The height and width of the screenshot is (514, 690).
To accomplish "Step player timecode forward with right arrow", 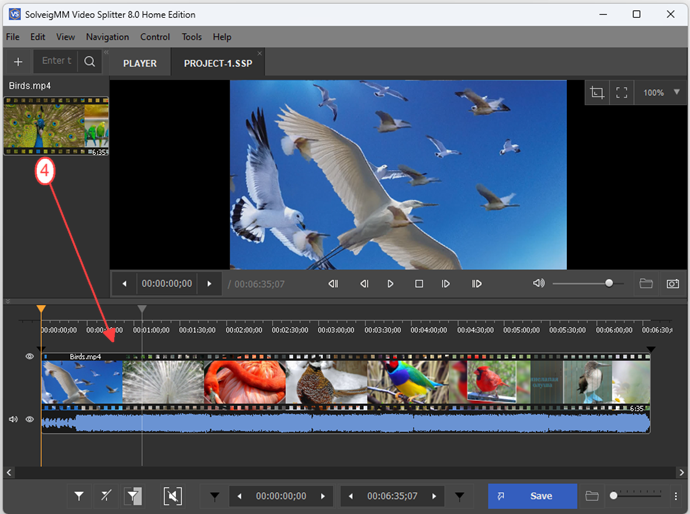I will [209, 284].
